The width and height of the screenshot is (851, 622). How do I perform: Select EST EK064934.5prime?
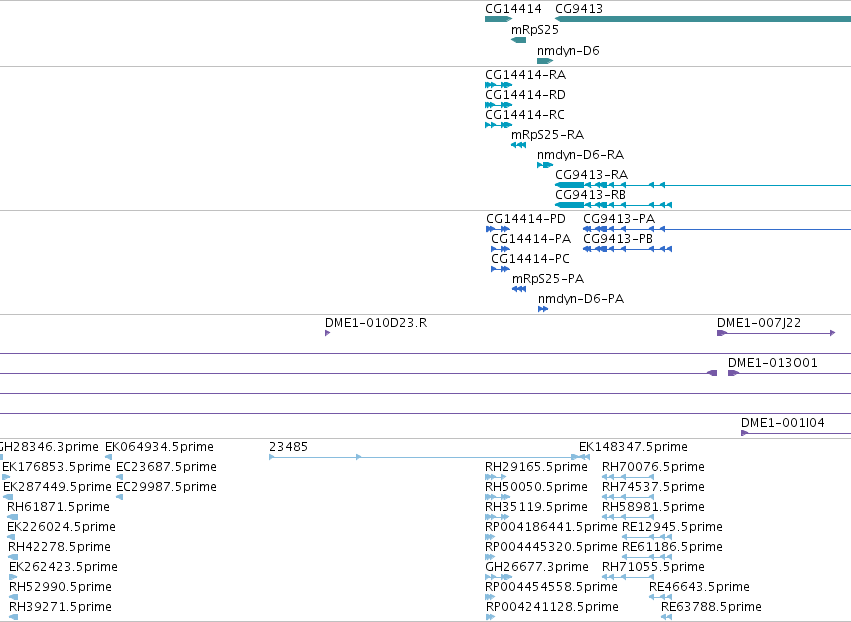[x=159, y=447]
